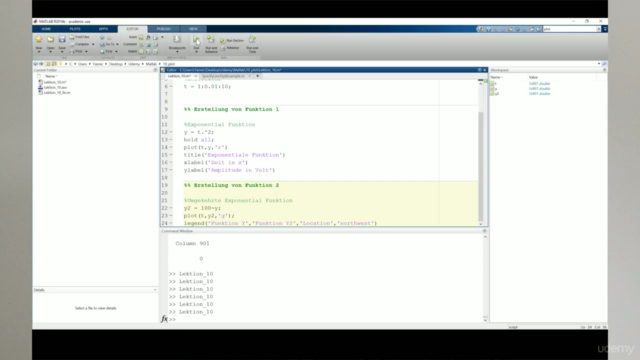Screen dimensions: 640x360
Task: Expand the Go To dropdown arrow
Action: [x=118, y=44]
